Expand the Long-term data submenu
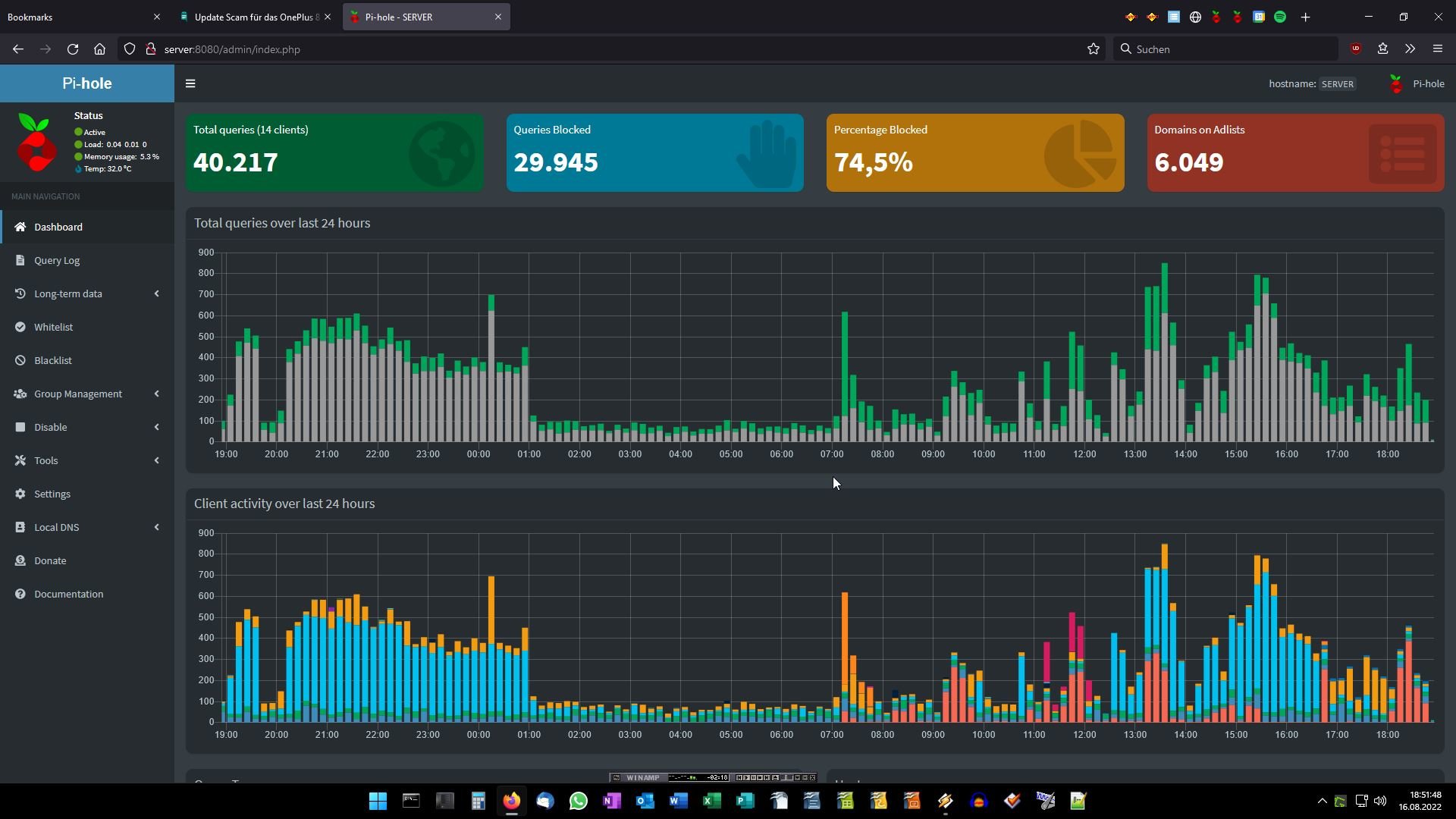1456x819 pixels. click(x=87, y=293)
